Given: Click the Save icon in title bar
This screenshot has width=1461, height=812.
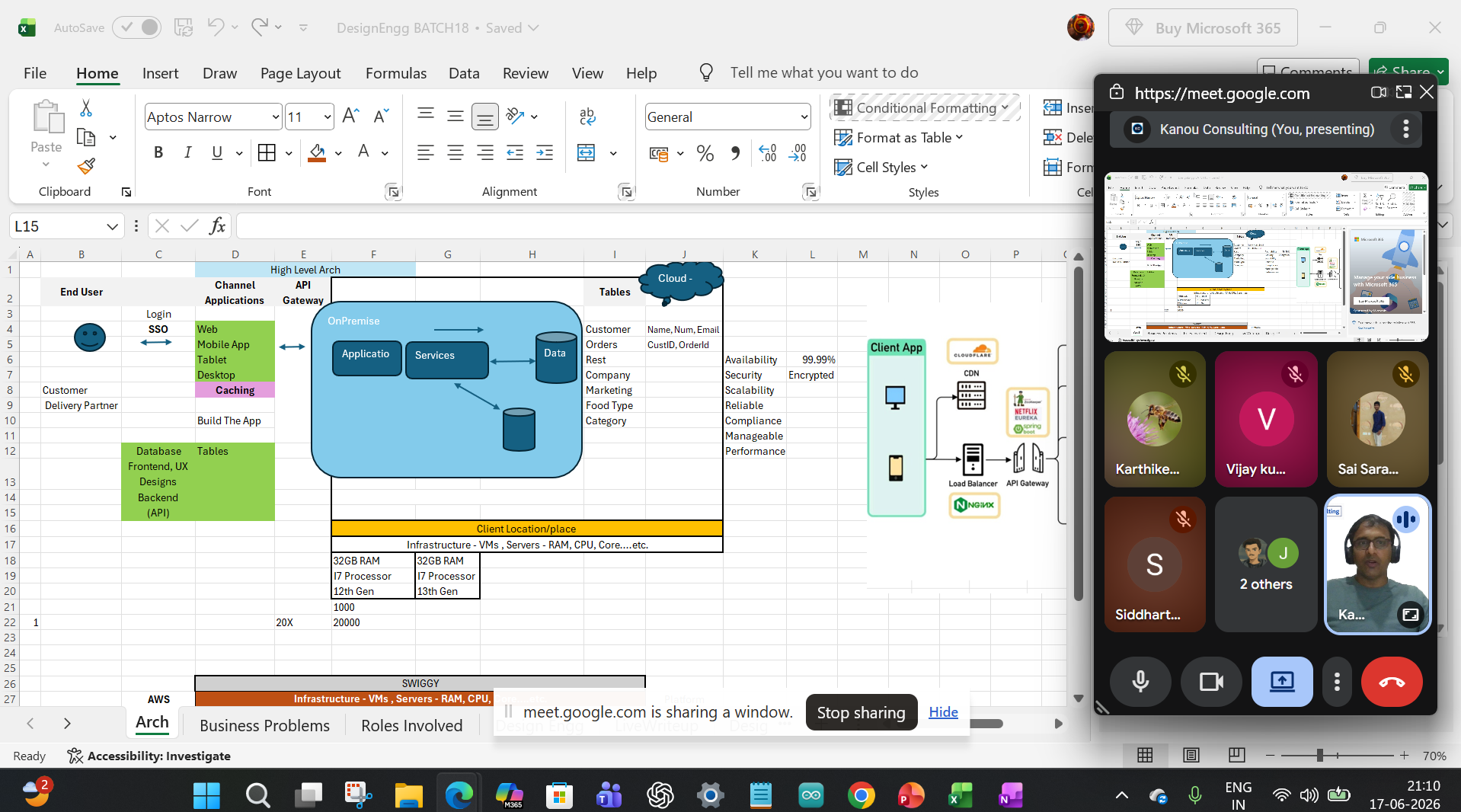Looking at the screenshot, I should point(184,27).
